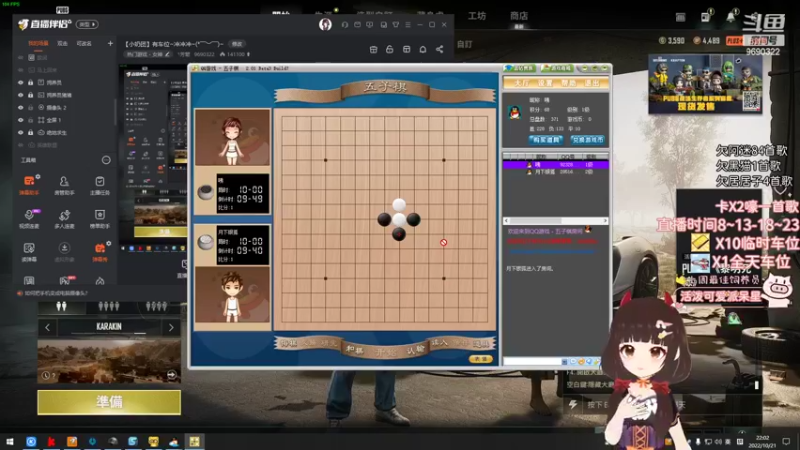Click the headset support icon in the title bar
The height and width of the screenshot is (450, 800).
point(345,24)
